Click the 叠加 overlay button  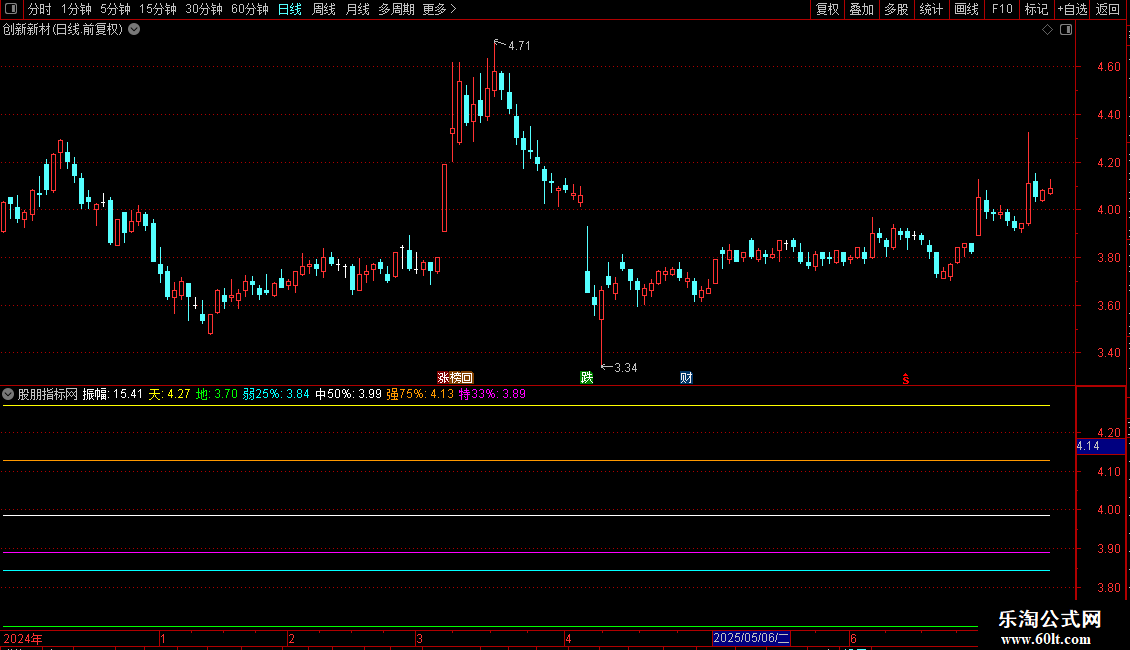click(x=861, y=9)
